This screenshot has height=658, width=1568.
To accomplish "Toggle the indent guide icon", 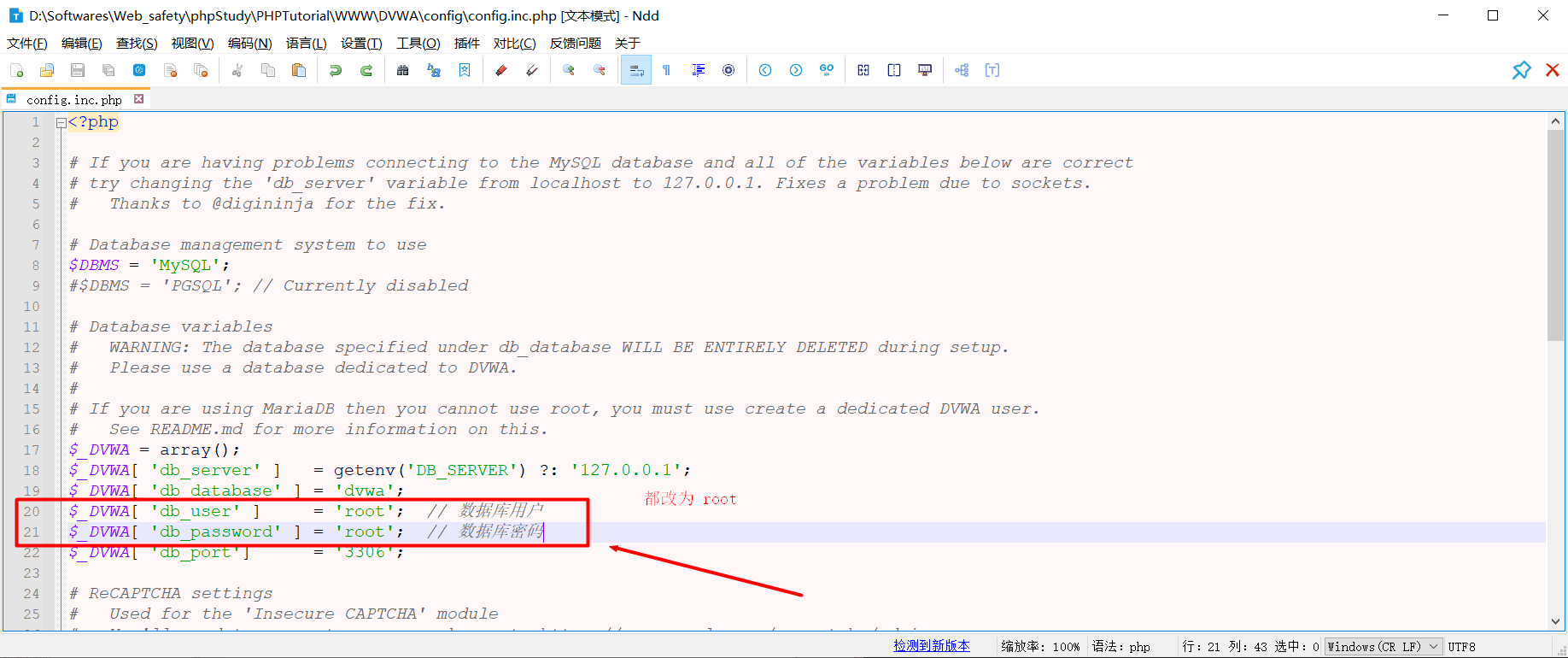I will 698,70.
